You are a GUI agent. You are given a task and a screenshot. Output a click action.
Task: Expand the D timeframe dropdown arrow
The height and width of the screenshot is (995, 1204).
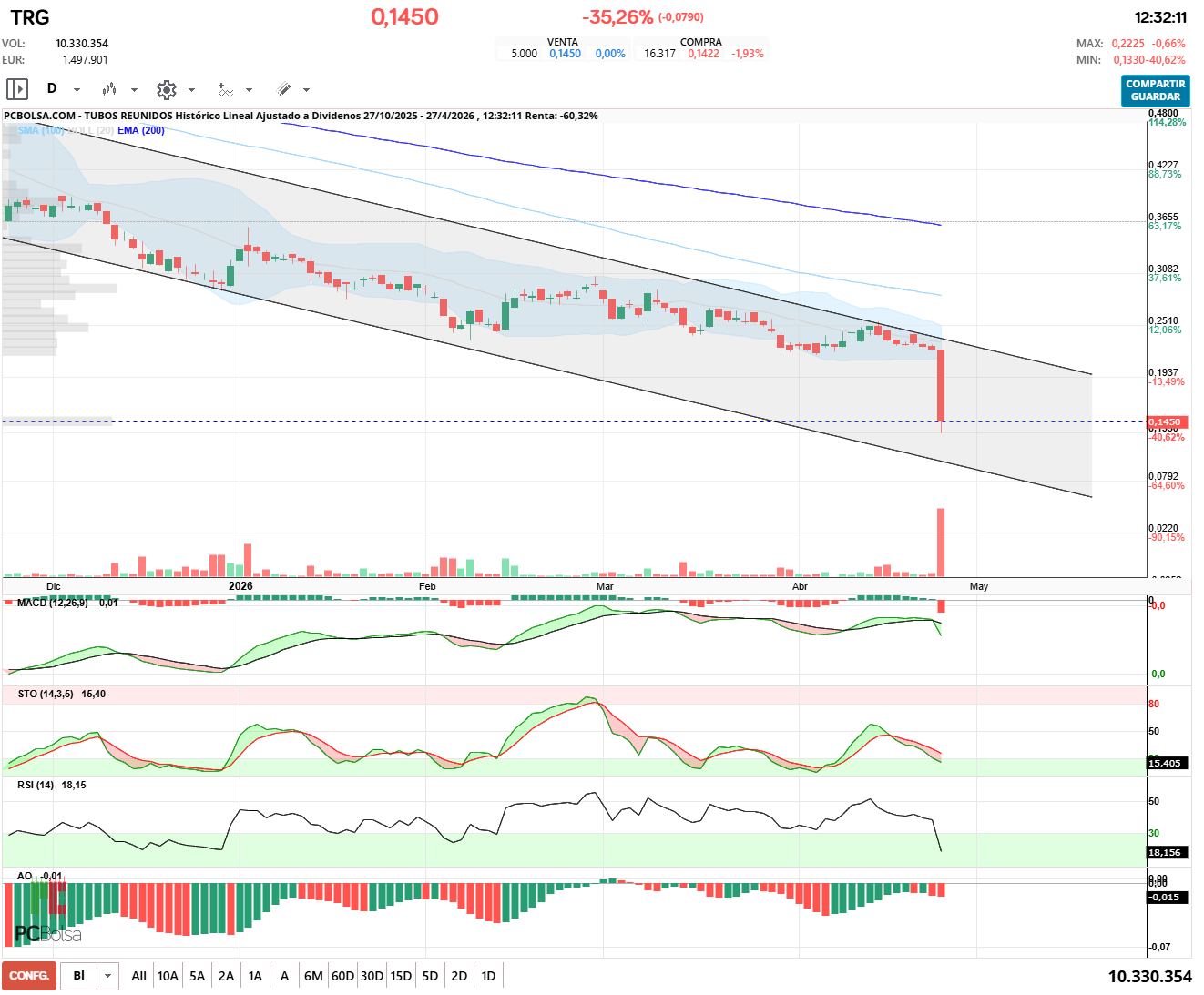[x=77, y=90]
